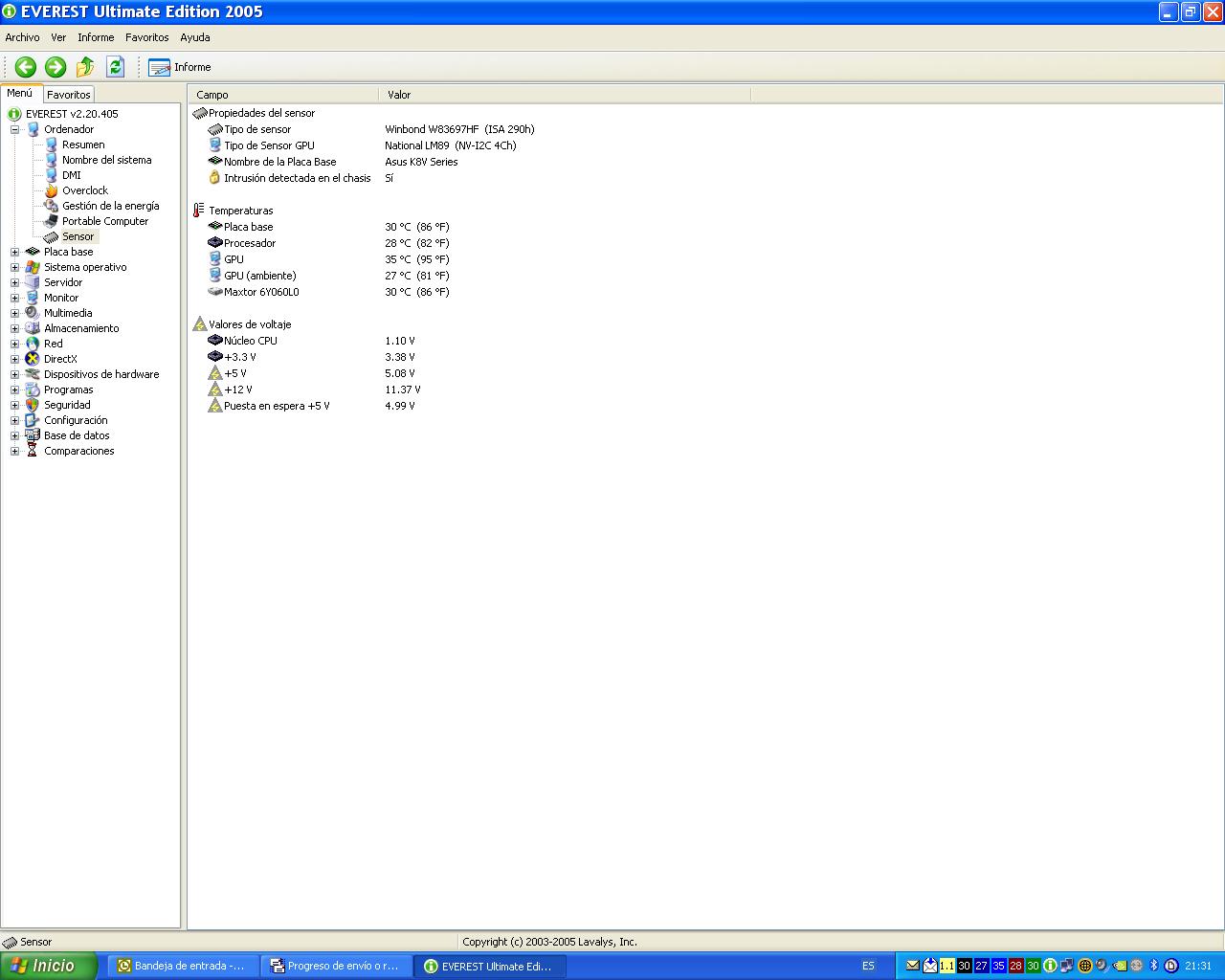Click the Comparaciones hourglass icon
The height and width of the screenshot is (980, 1225).
(33, 451)
